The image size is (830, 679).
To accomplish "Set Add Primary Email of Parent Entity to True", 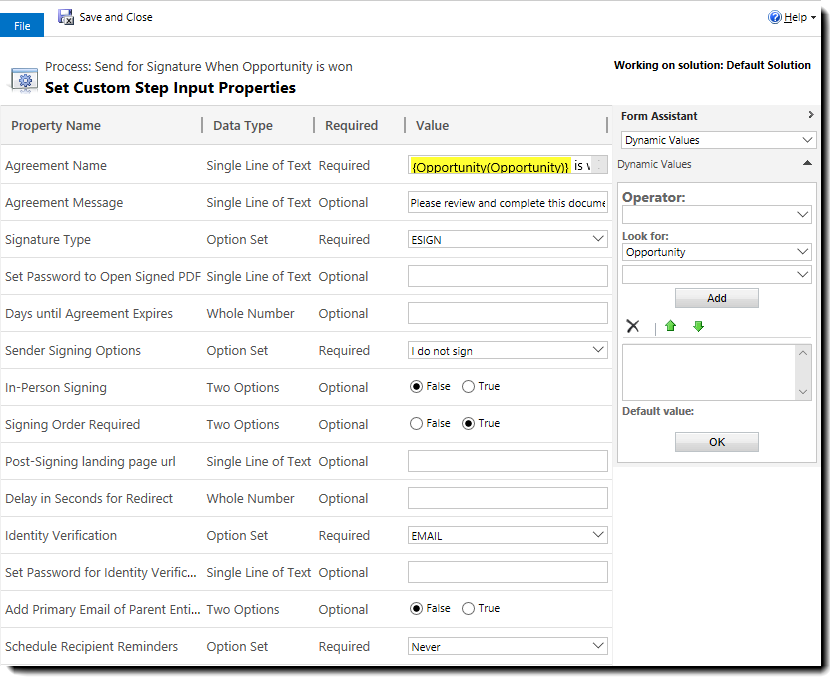I will (470, 608).
